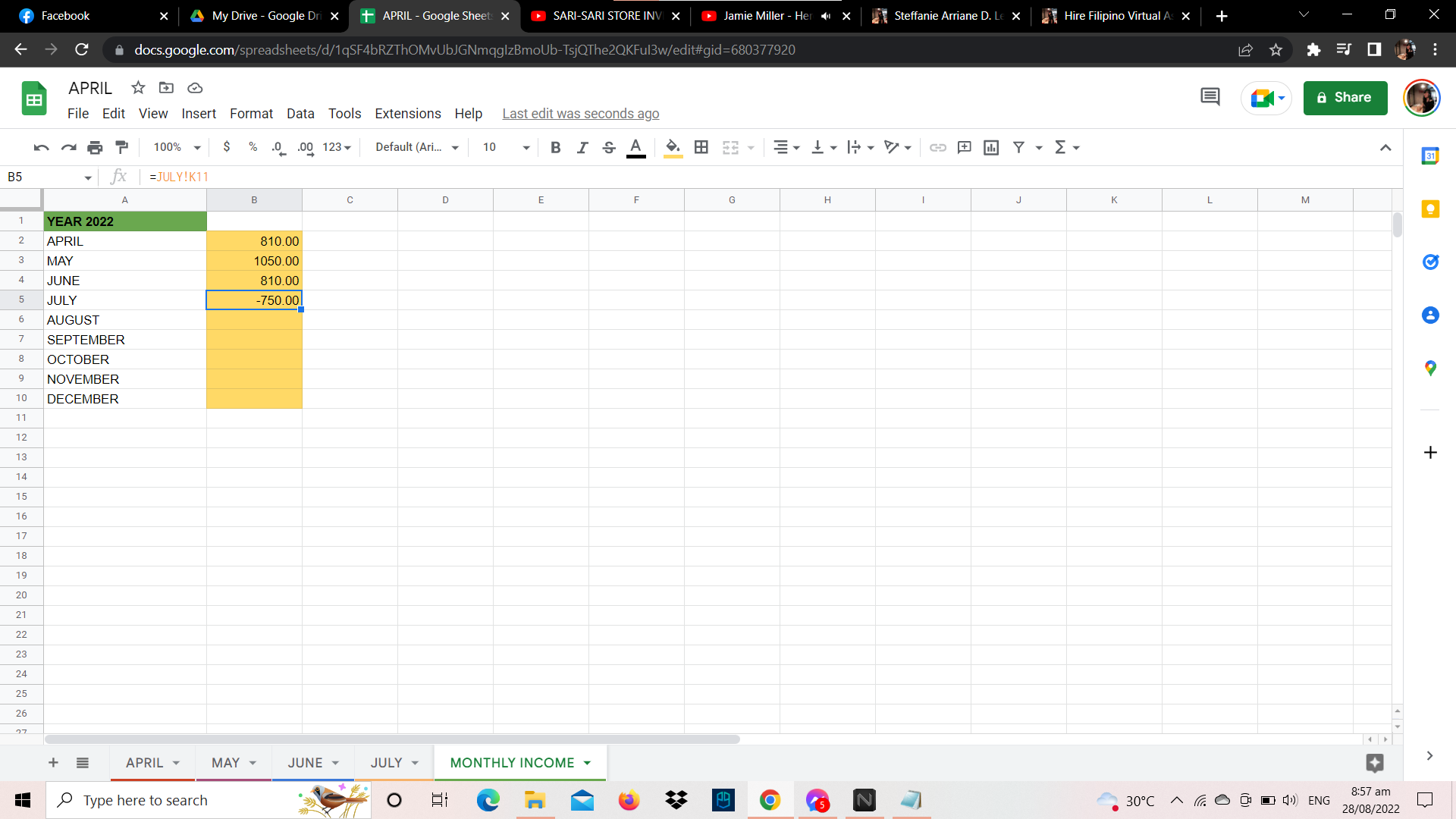Screen dimensions: 1456x819
Task: Switch to the JULY sheet tab
Action: (x=386, y=763)
